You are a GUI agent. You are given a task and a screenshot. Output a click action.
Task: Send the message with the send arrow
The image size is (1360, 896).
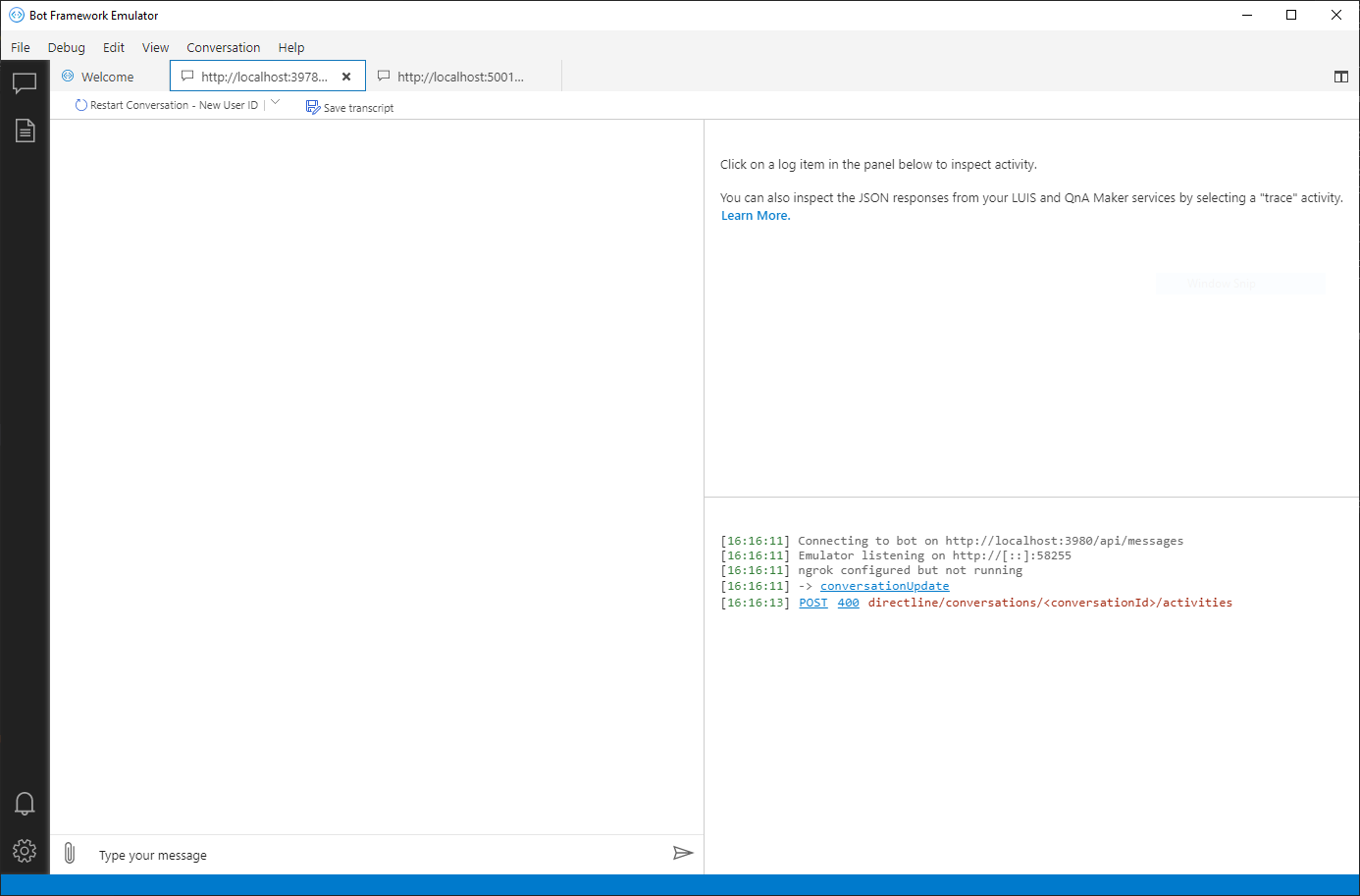tap(684, 853)
